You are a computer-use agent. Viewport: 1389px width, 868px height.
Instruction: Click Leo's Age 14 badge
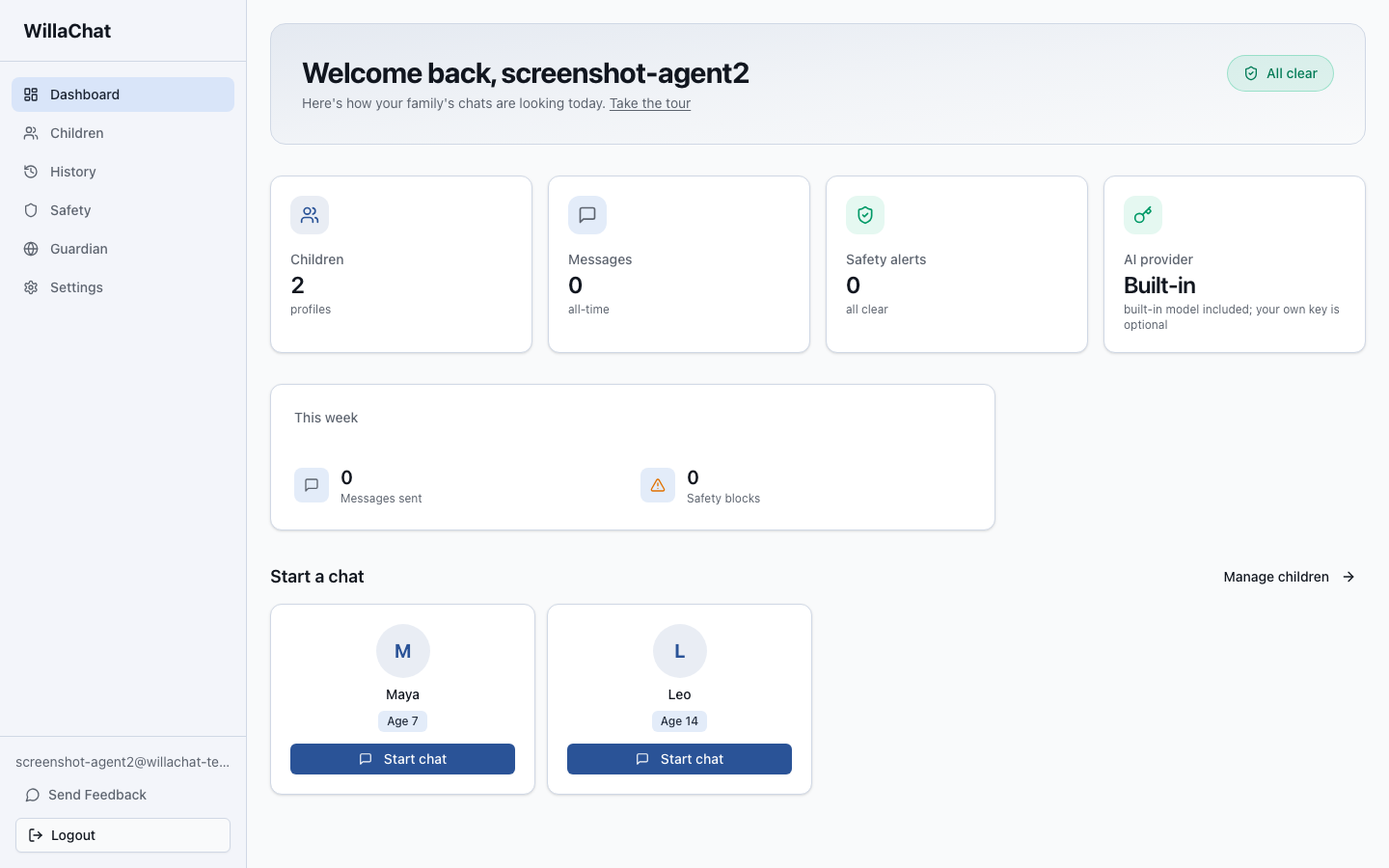tap(680, 721)
